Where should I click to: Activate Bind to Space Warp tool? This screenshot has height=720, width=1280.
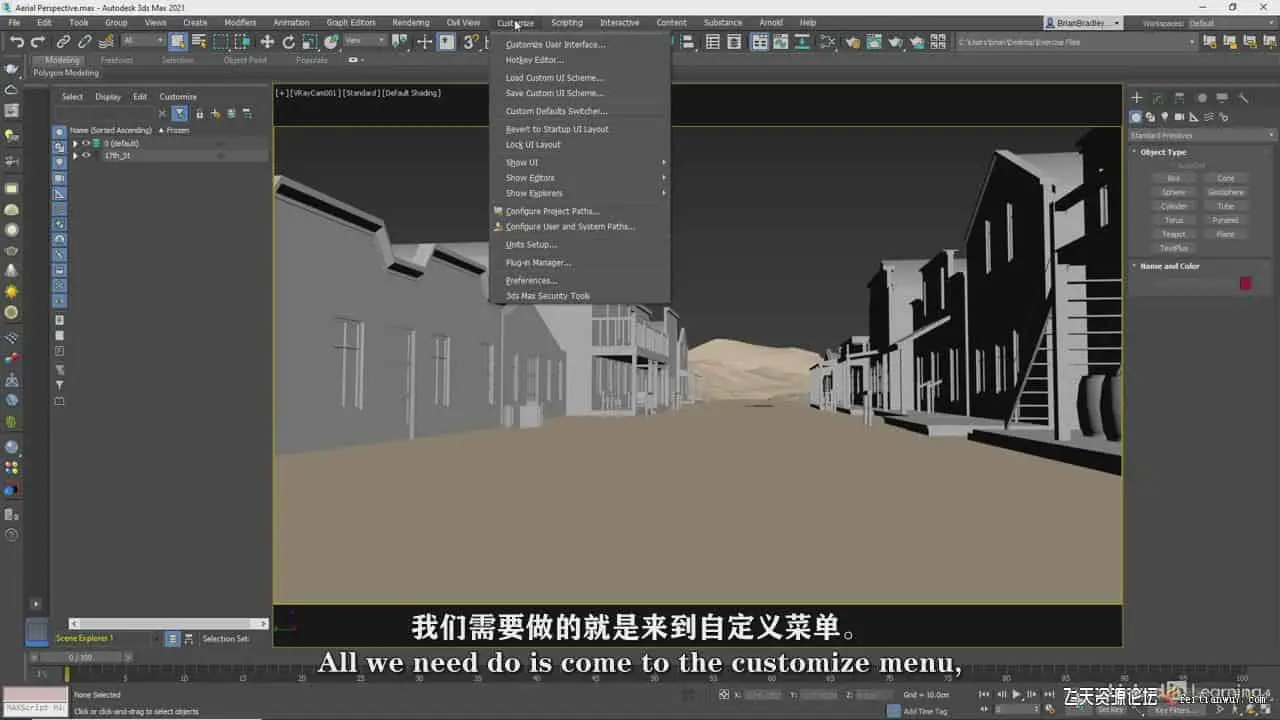105,42
